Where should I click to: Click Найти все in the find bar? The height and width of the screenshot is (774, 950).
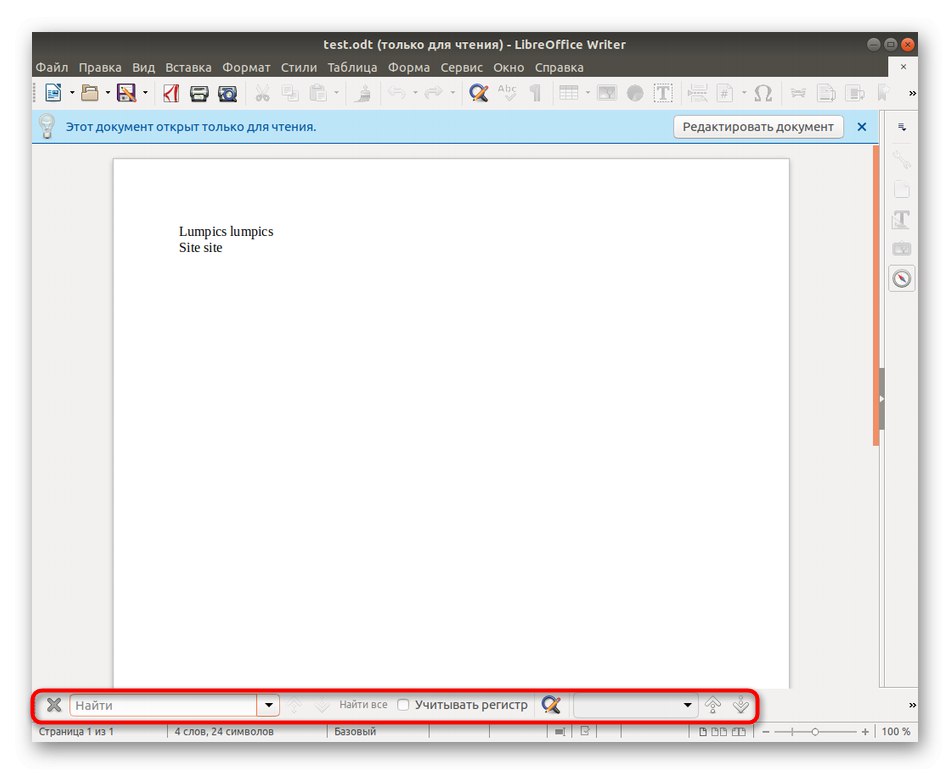(x=362, y=705)
